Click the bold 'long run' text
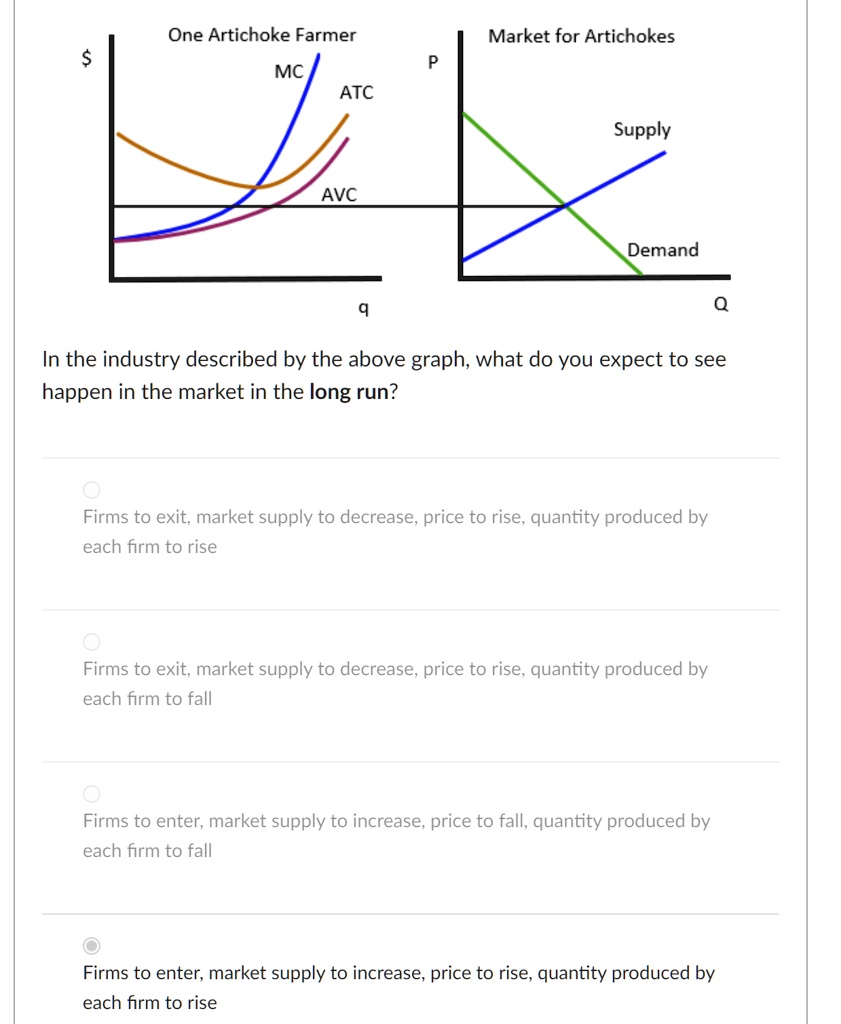 (349, 392)
